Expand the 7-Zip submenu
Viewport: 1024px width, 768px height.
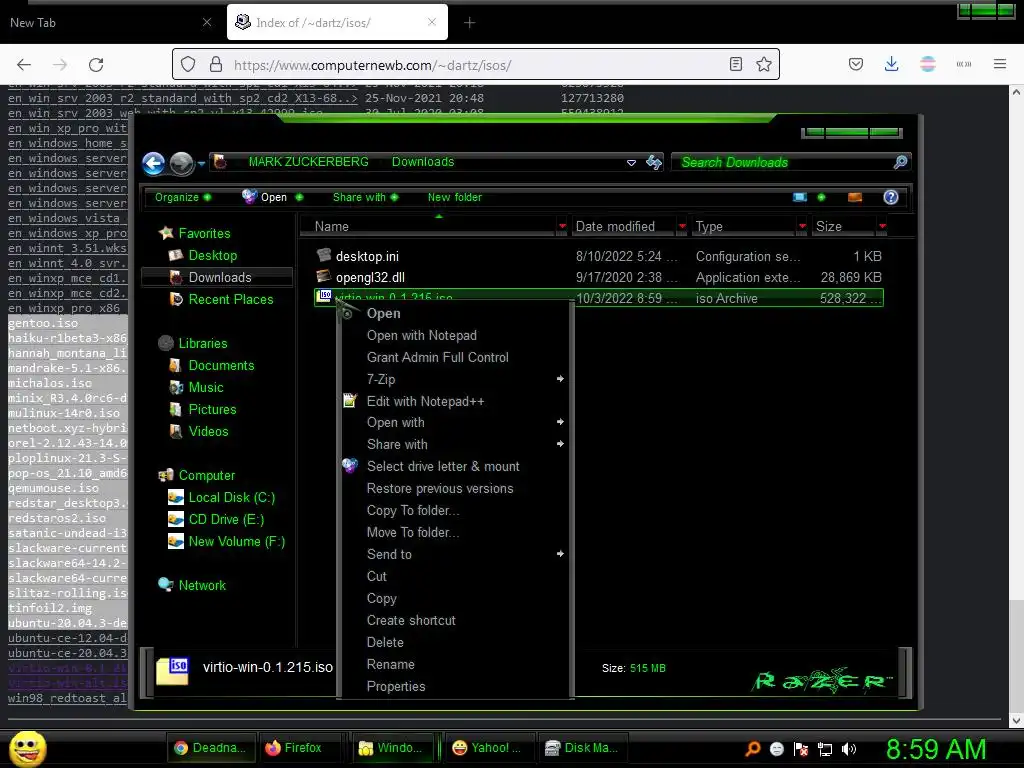pyautogui.click(x=455, y=379)
